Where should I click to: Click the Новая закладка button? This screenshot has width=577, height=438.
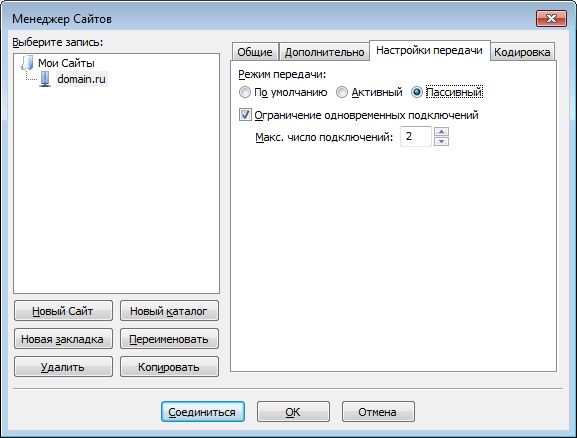63,339
